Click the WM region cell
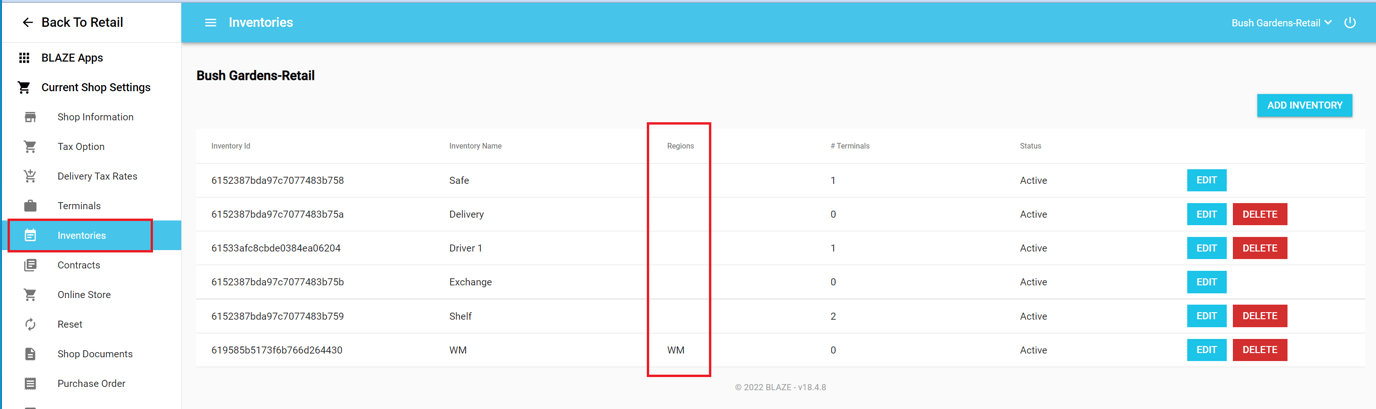 click(676, 350)
